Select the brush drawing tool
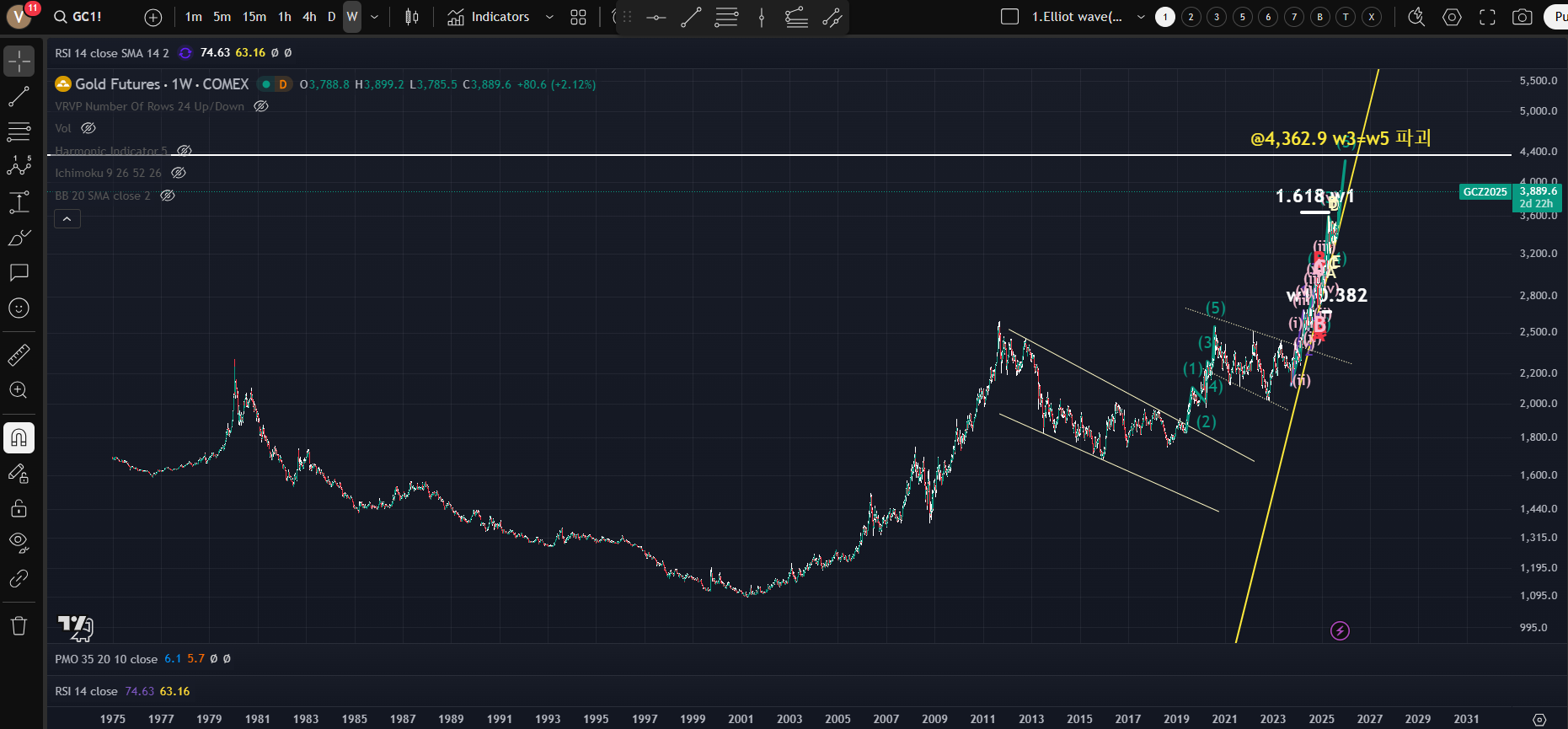This screenshot has width=1568, height=729. 19,239
